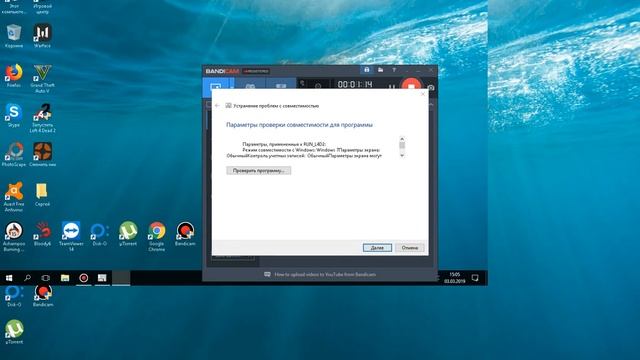This screenshot has width=640, height=360.
Task: Open the Bloody6 desktop shortcut
Action: 42,234
